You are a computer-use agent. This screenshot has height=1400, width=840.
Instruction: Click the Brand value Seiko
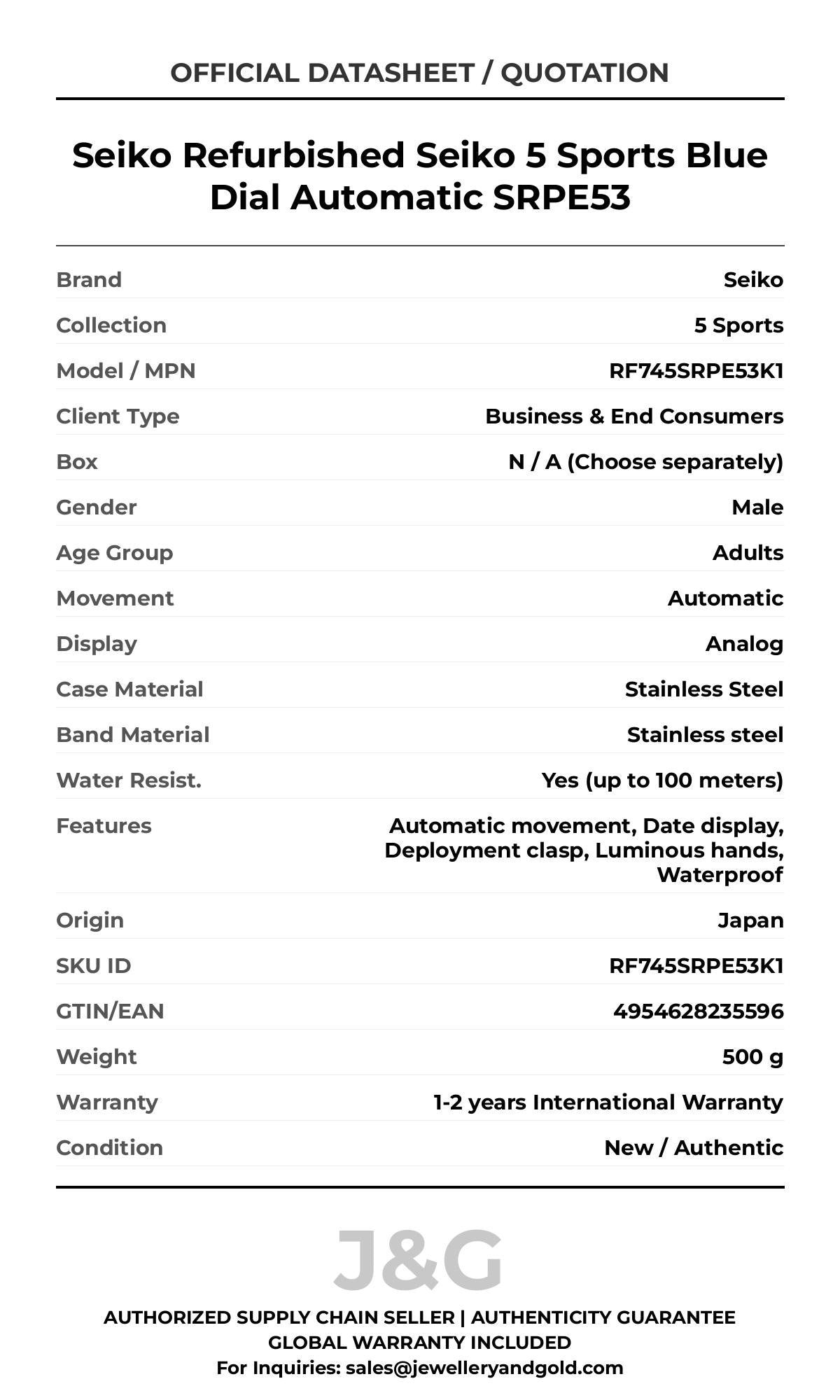[753, 279]
